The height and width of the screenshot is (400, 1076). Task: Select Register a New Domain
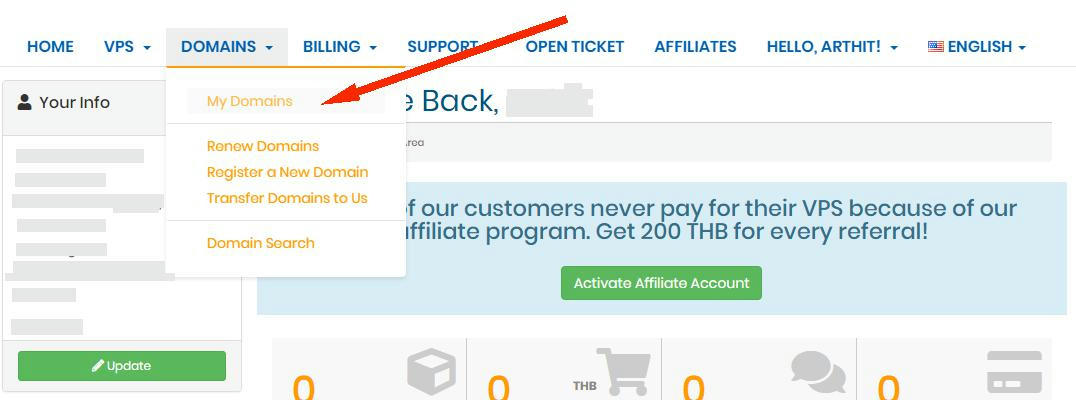pos(288,172)
